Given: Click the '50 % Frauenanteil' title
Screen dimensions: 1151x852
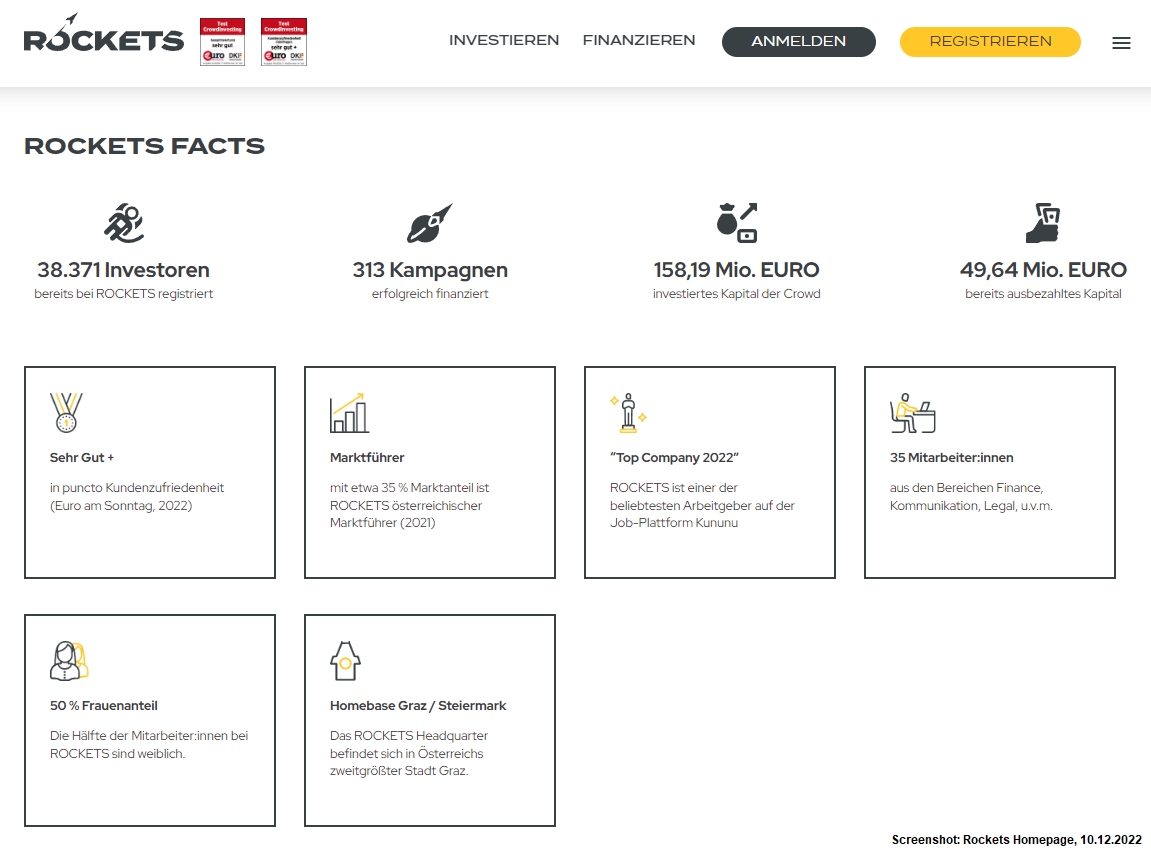Looking at the screenshot, I should click(x=104, y=705).
